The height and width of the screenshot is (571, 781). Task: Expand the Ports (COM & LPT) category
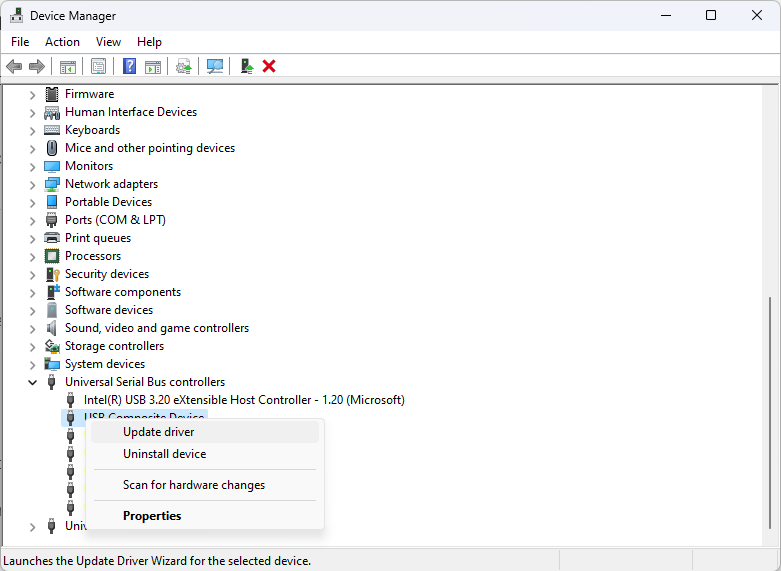(32, 221)
